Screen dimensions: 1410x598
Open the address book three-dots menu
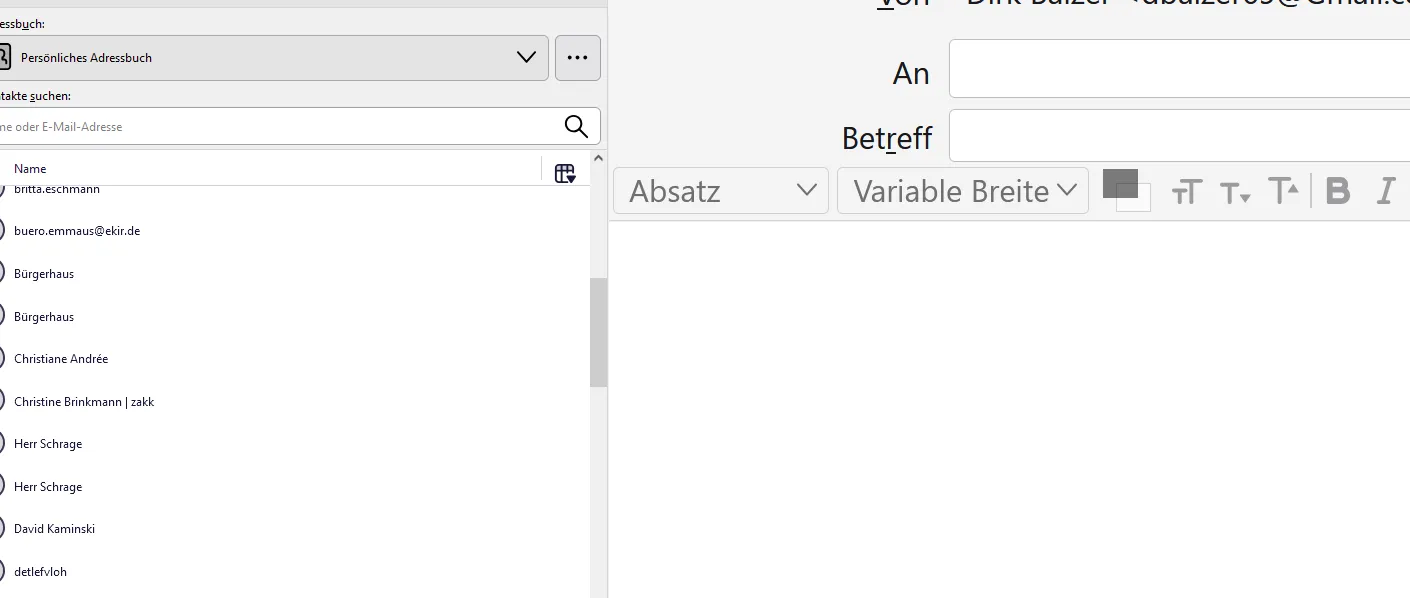[577, 58]
